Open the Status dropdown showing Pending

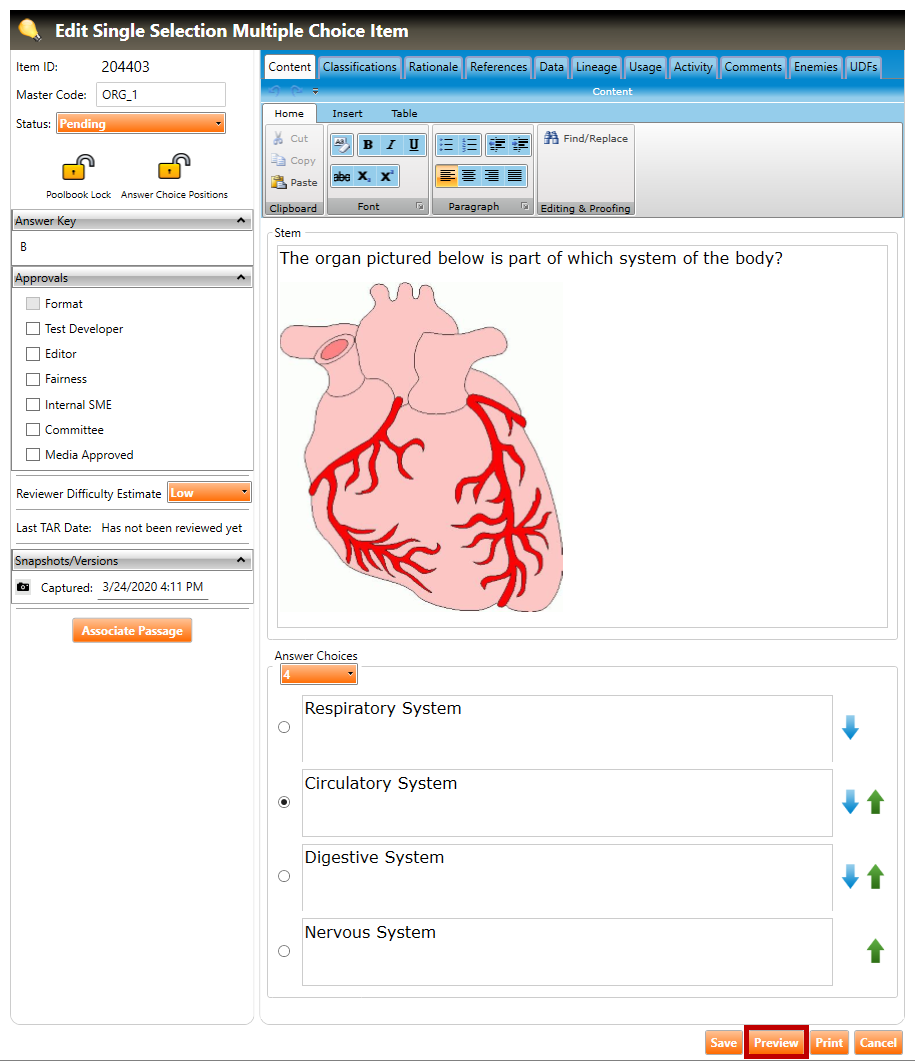[141, 124]
